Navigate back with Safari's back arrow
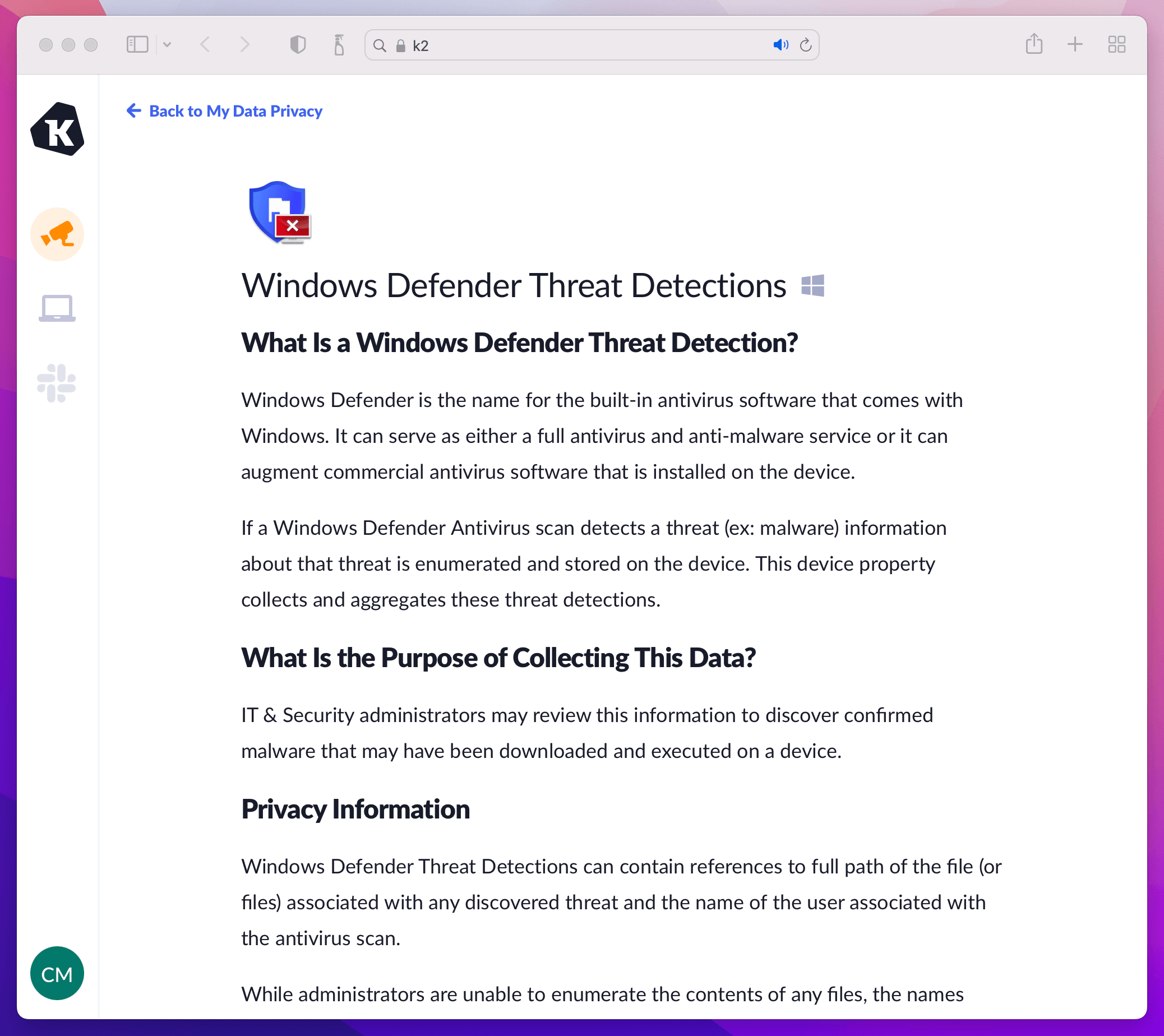This screenshot has height=1036, width=1164. 206,44
